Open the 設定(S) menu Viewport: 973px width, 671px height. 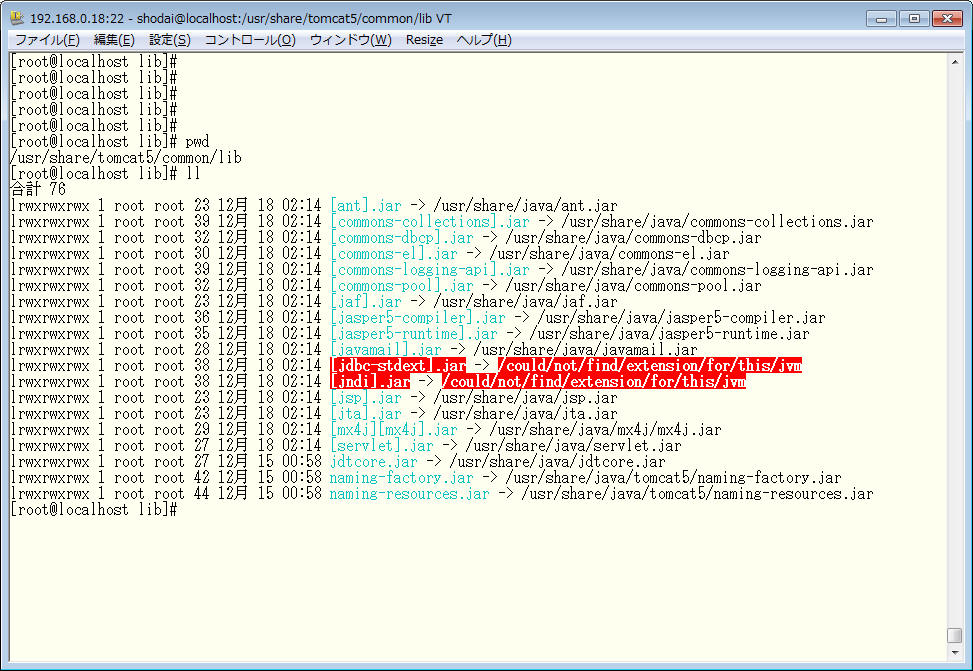pos(170,40)
